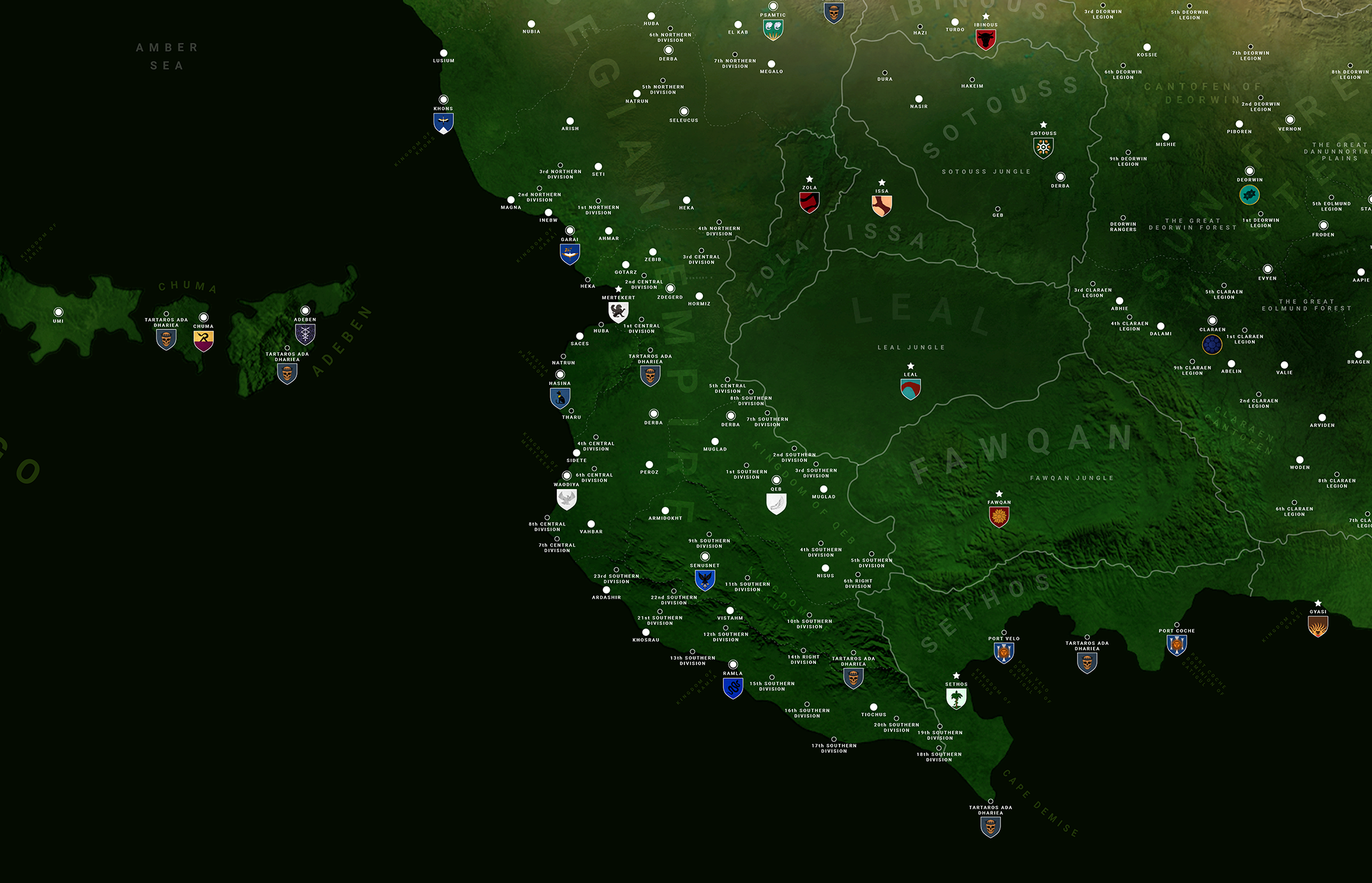
Task: Click the Sethos palm tree shield
Action: tap(956, 698)
